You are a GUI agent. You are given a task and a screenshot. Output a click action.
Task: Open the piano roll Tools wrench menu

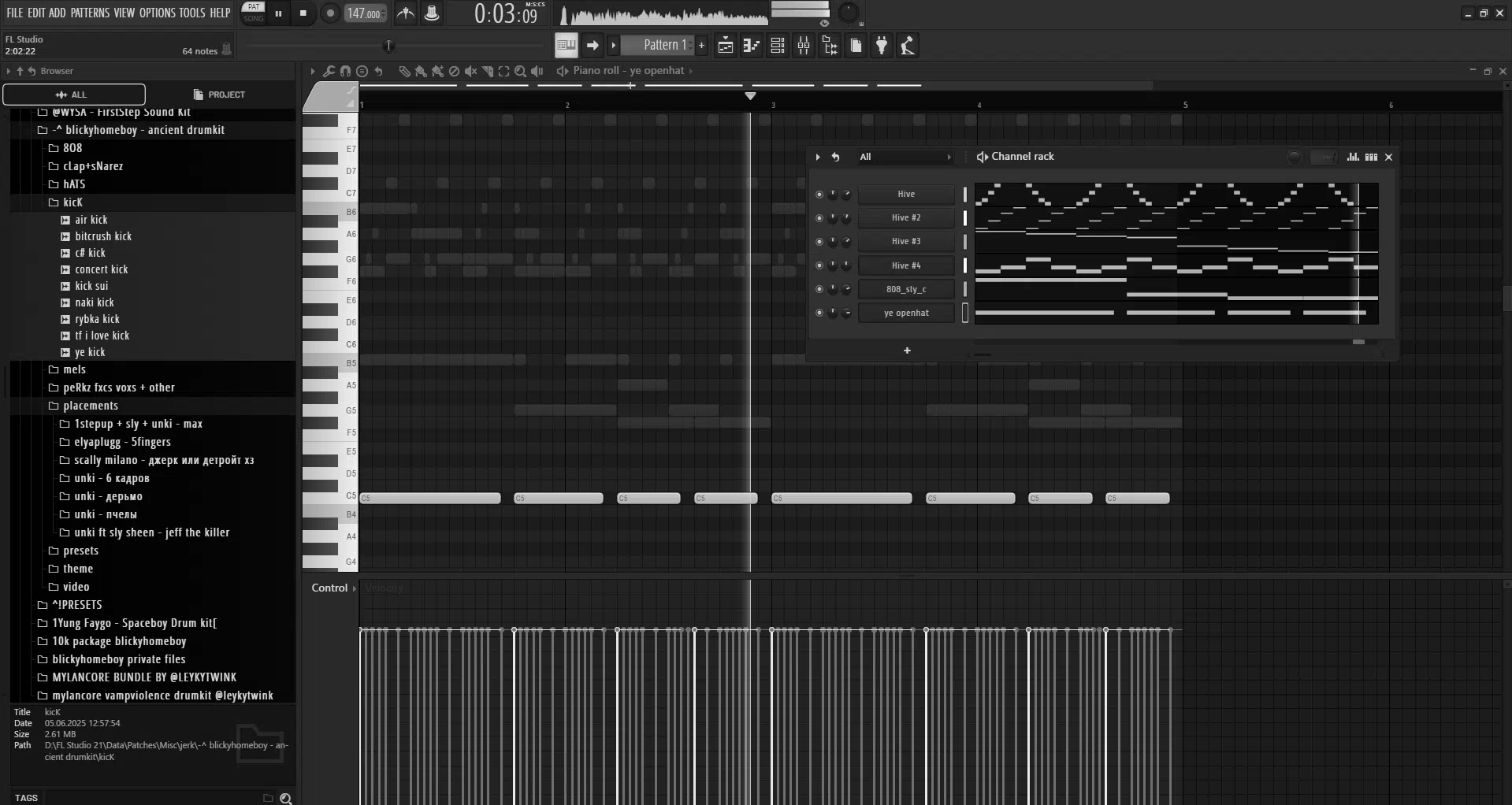click(x=329, y=71)
